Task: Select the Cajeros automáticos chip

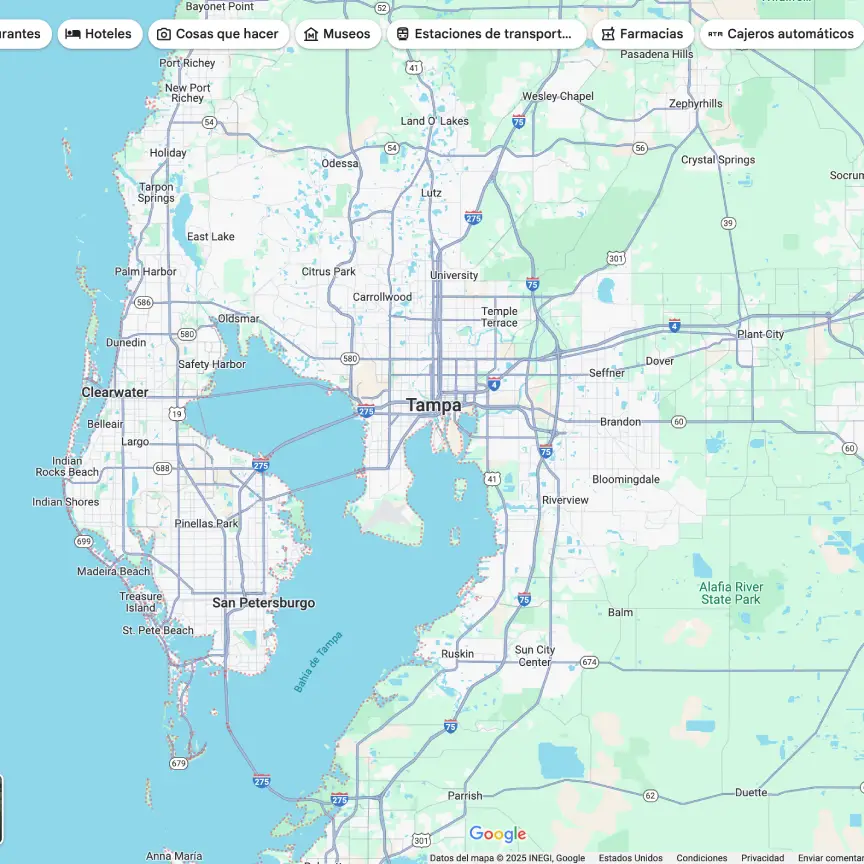Action: 782,34
